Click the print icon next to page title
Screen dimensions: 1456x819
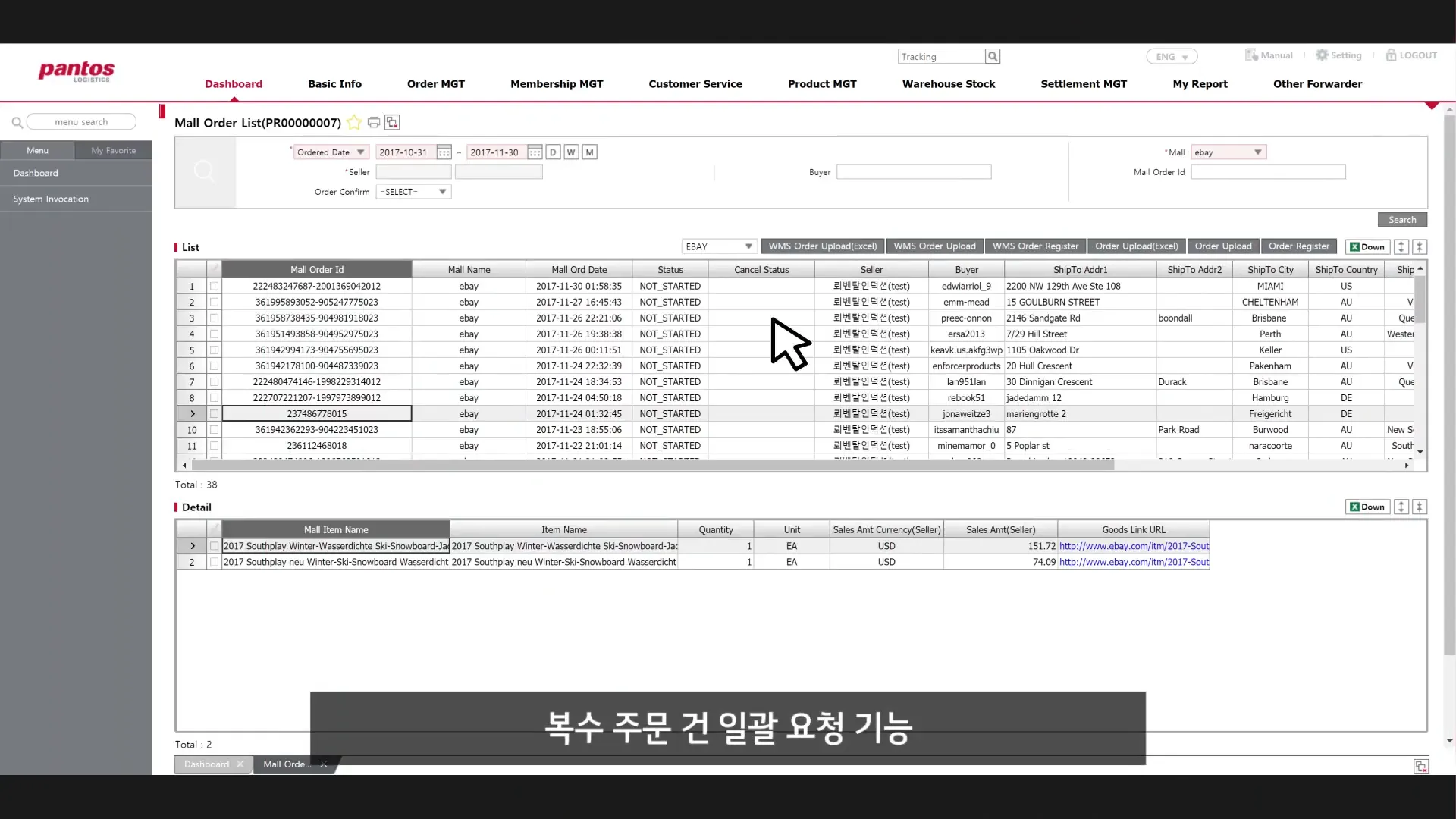[374, 123]
